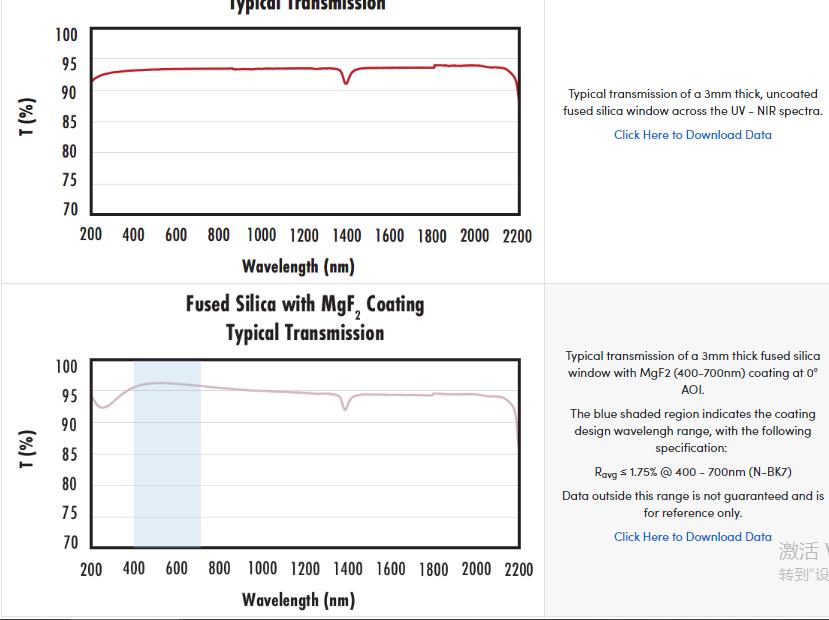The width and height of the screenshot is (829, 620).
Task: Click the Wavelength (nm) label under the uncoated chart
Action: 298,266
